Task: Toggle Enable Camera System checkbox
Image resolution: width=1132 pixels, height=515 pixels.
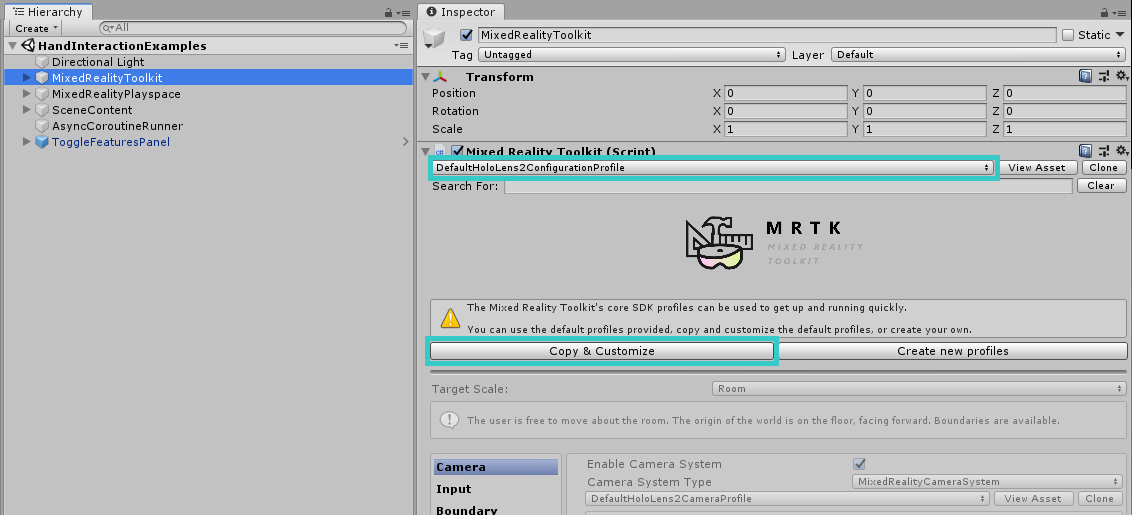Action: click(x=859, y=464)
